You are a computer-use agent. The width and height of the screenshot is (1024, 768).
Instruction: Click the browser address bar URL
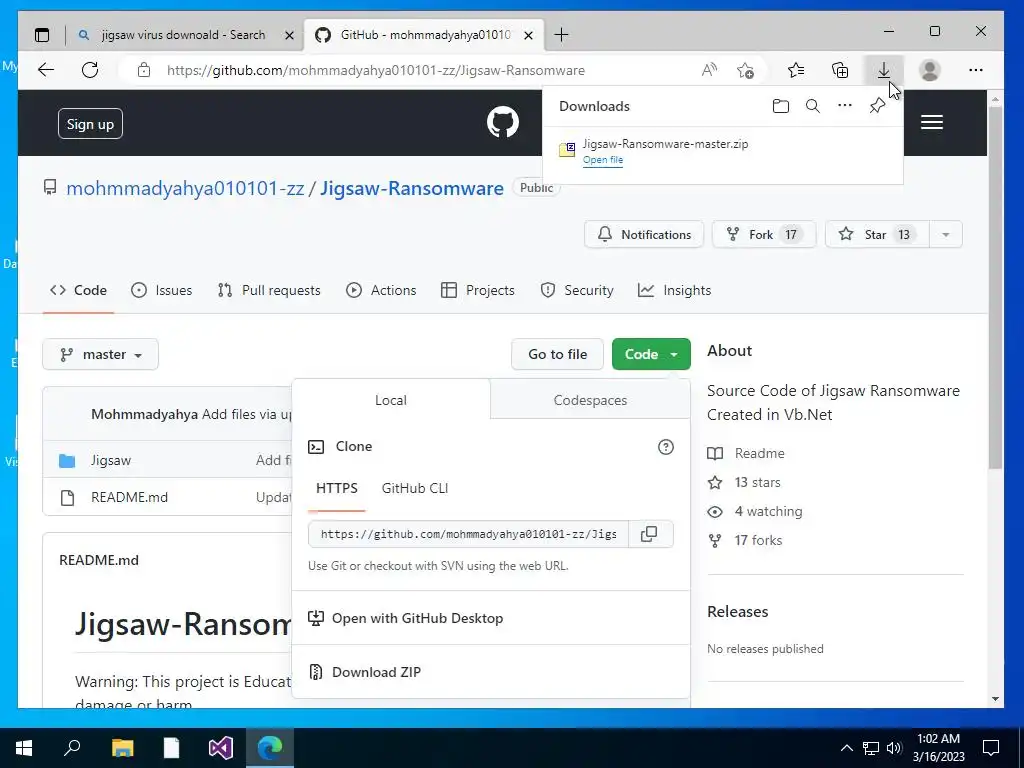click(376, 70)
